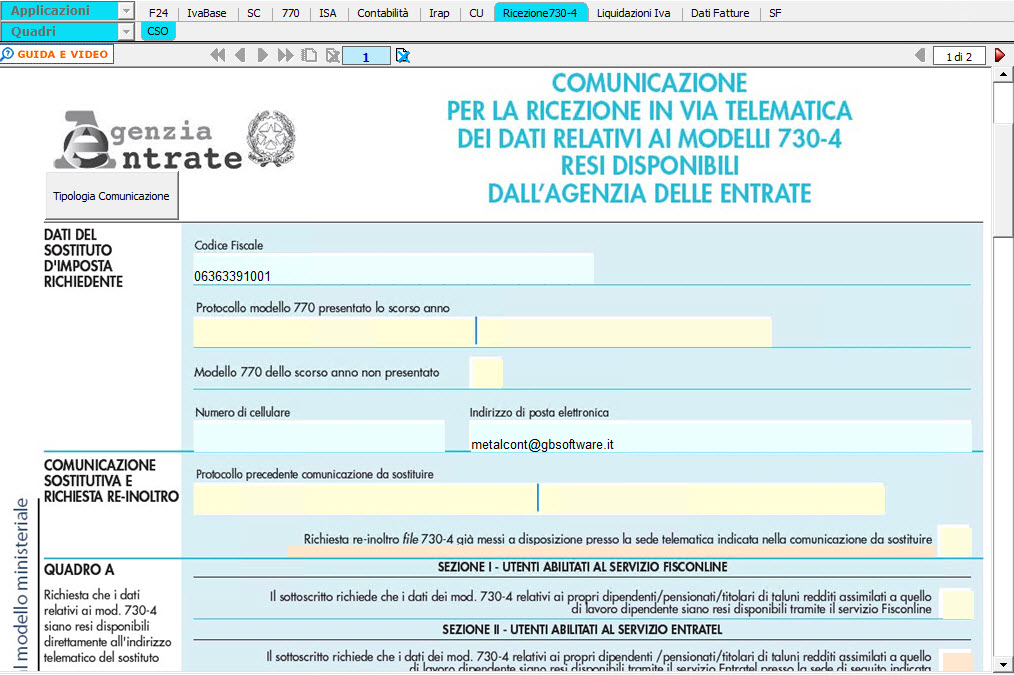Open the IvaBase tab
The width and height of the screenshot is (1014, 675).
206,13
